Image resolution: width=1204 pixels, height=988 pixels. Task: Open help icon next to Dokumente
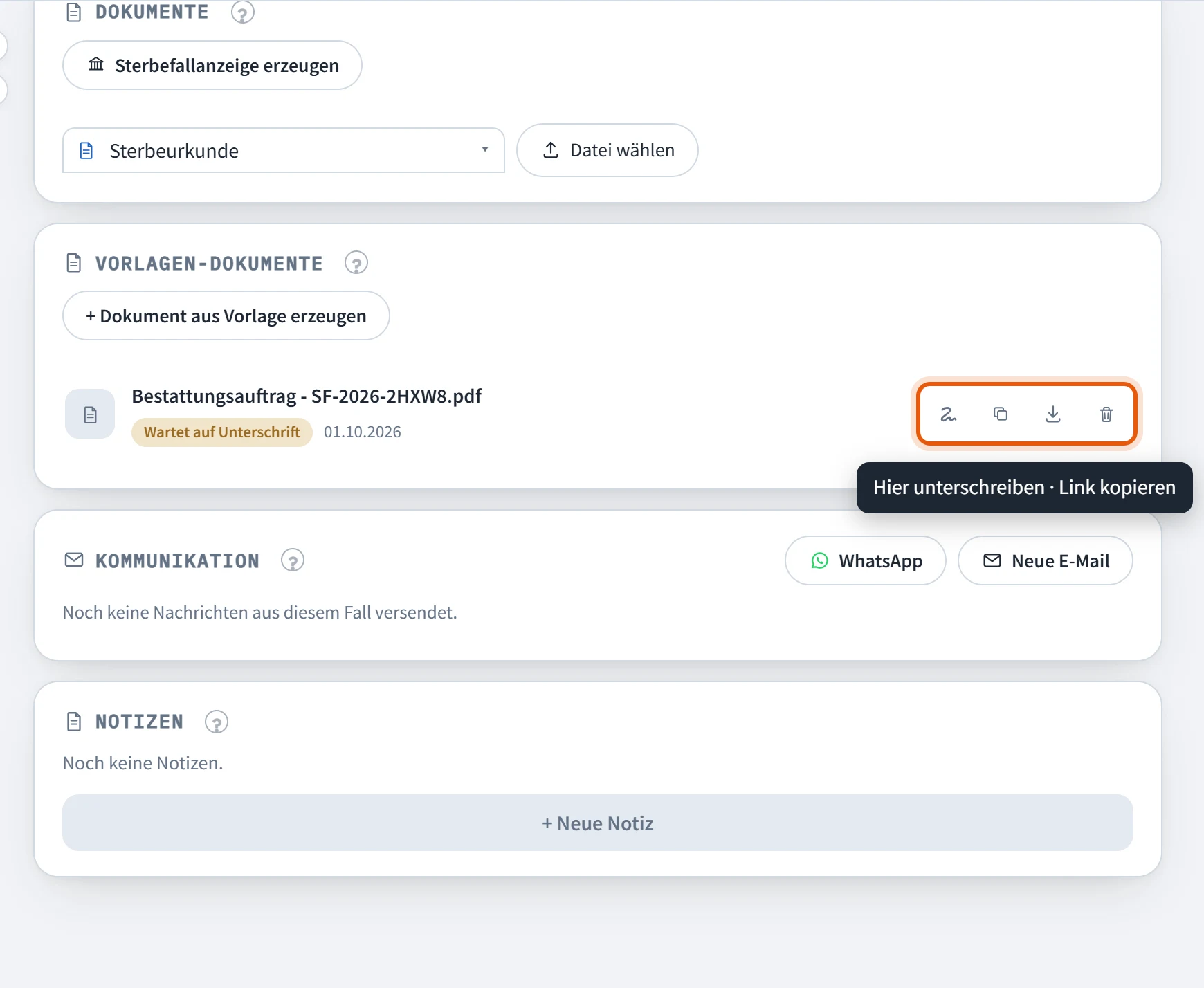(242, 12)
